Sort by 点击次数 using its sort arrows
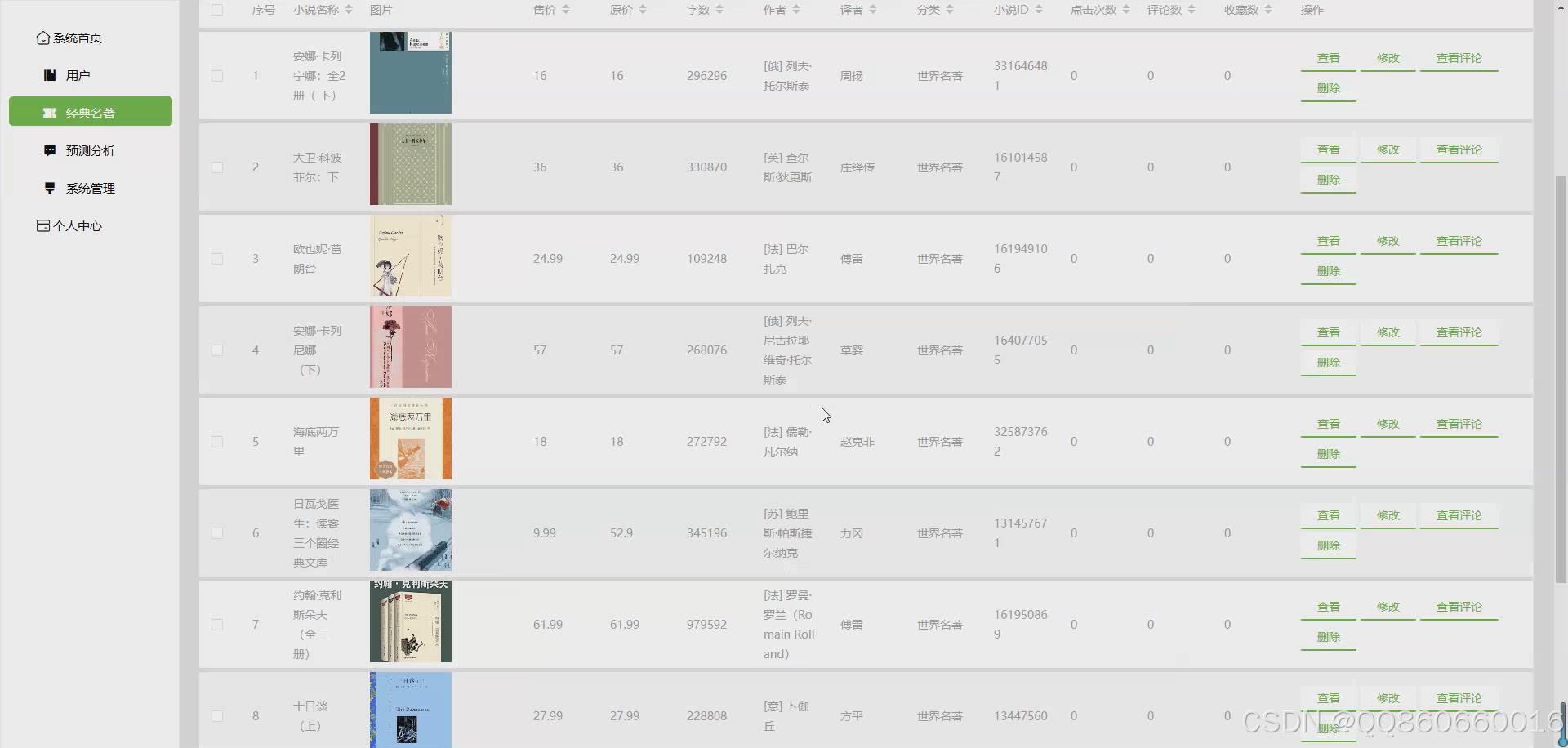The image size is (1568, 748). [1126, 10]
